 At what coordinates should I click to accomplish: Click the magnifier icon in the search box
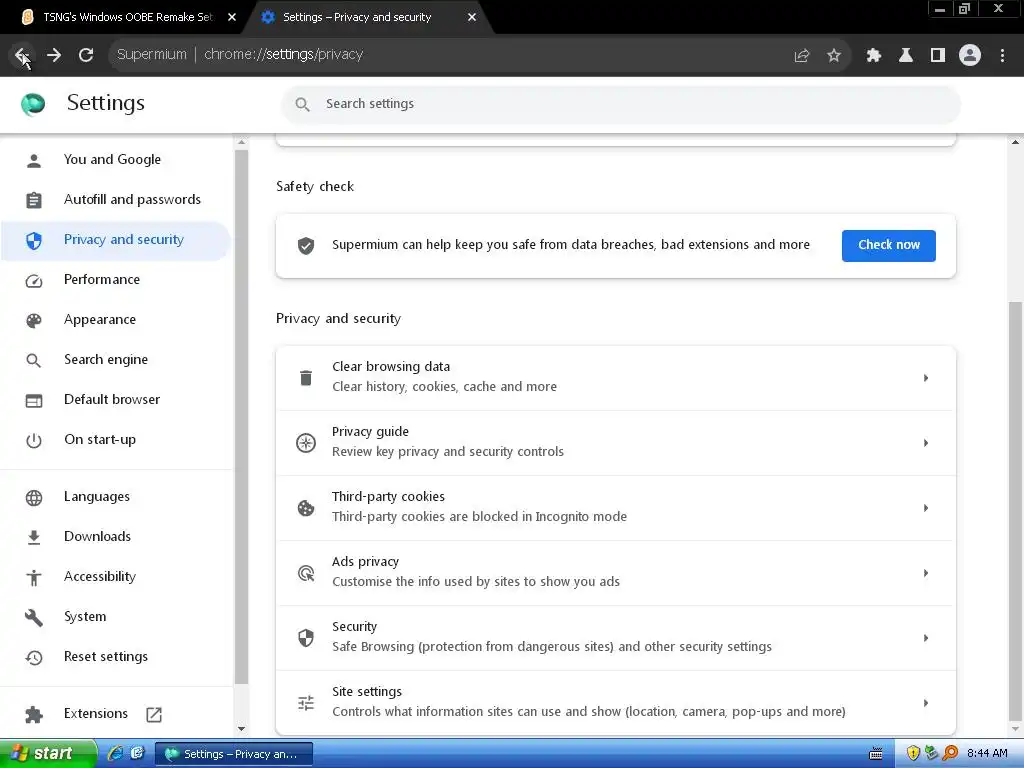coord(302,104)
